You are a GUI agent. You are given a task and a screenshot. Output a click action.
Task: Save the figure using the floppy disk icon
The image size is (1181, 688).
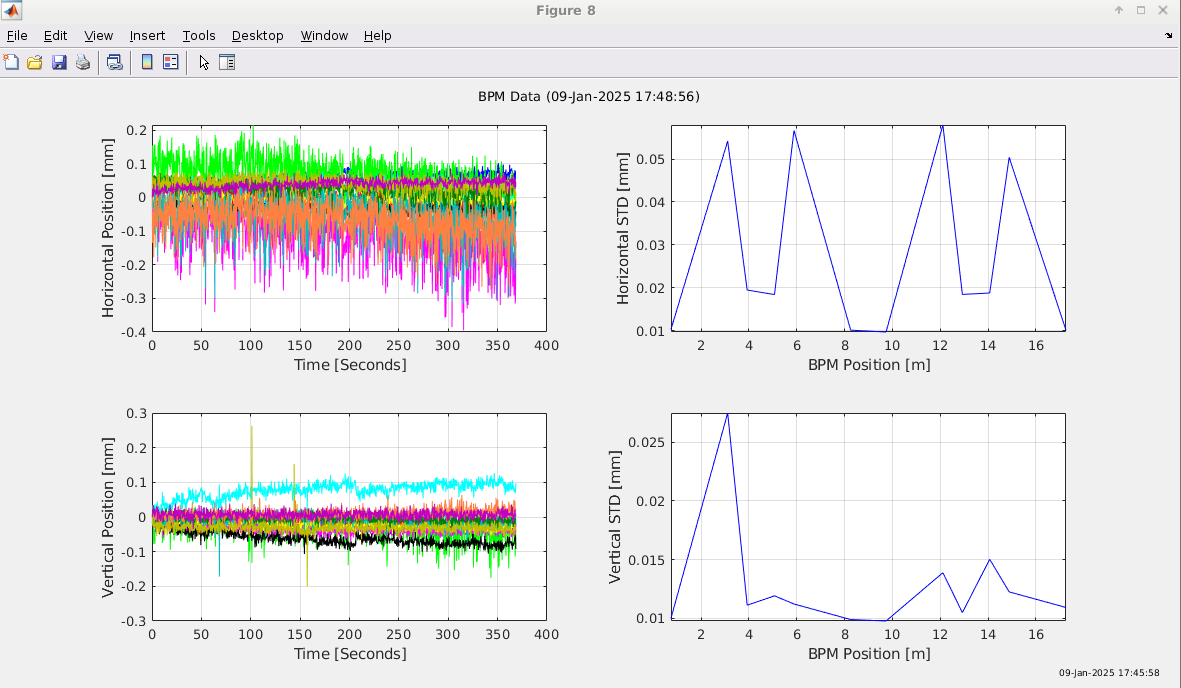pyautogui.click(x=59, y=62)
